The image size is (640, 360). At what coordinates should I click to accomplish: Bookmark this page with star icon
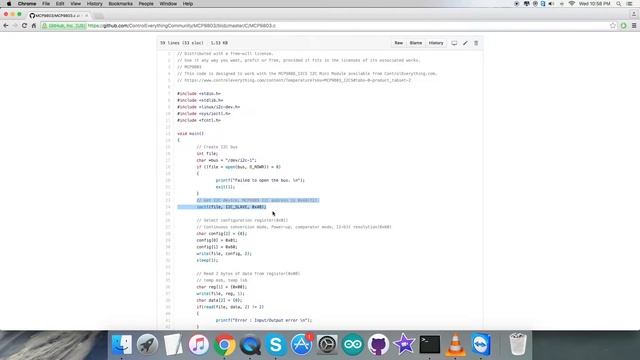coord(613,26)
